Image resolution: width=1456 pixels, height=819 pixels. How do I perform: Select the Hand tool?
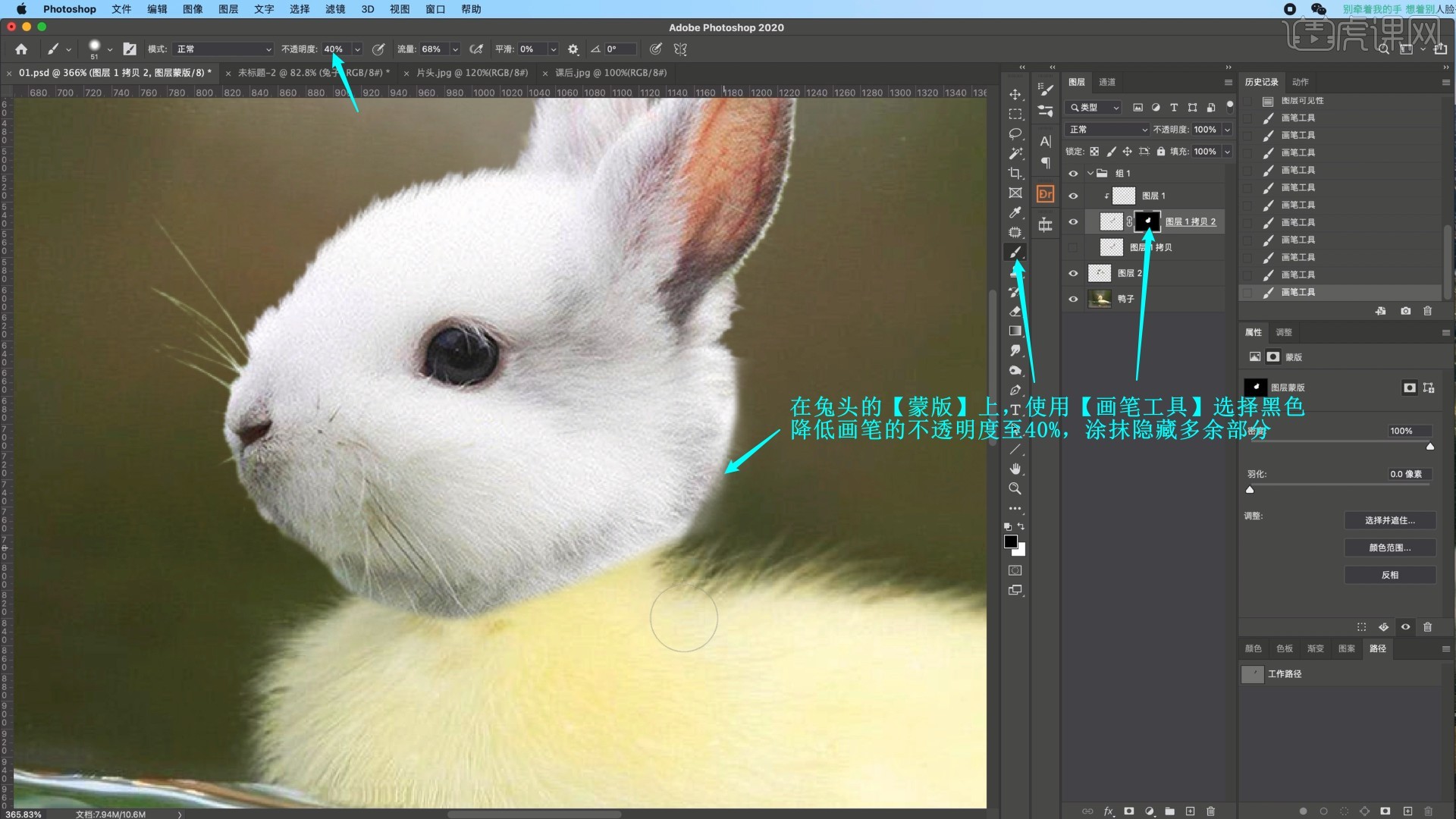[x=1015, y=469]
